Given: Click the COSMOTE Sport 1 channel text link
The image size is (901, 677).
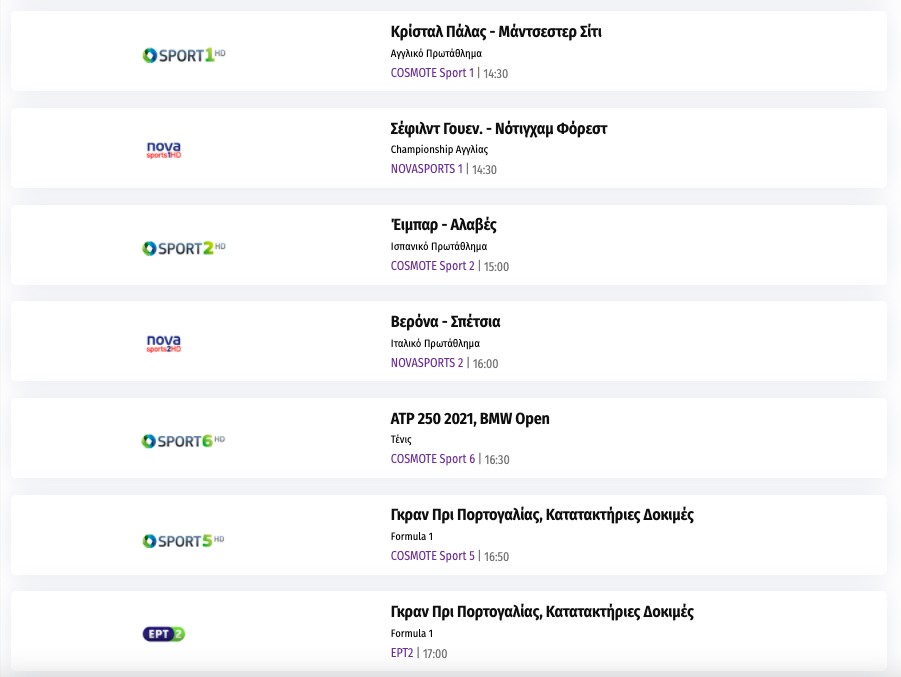Looking at the screenshot, I should coord(432,73).
